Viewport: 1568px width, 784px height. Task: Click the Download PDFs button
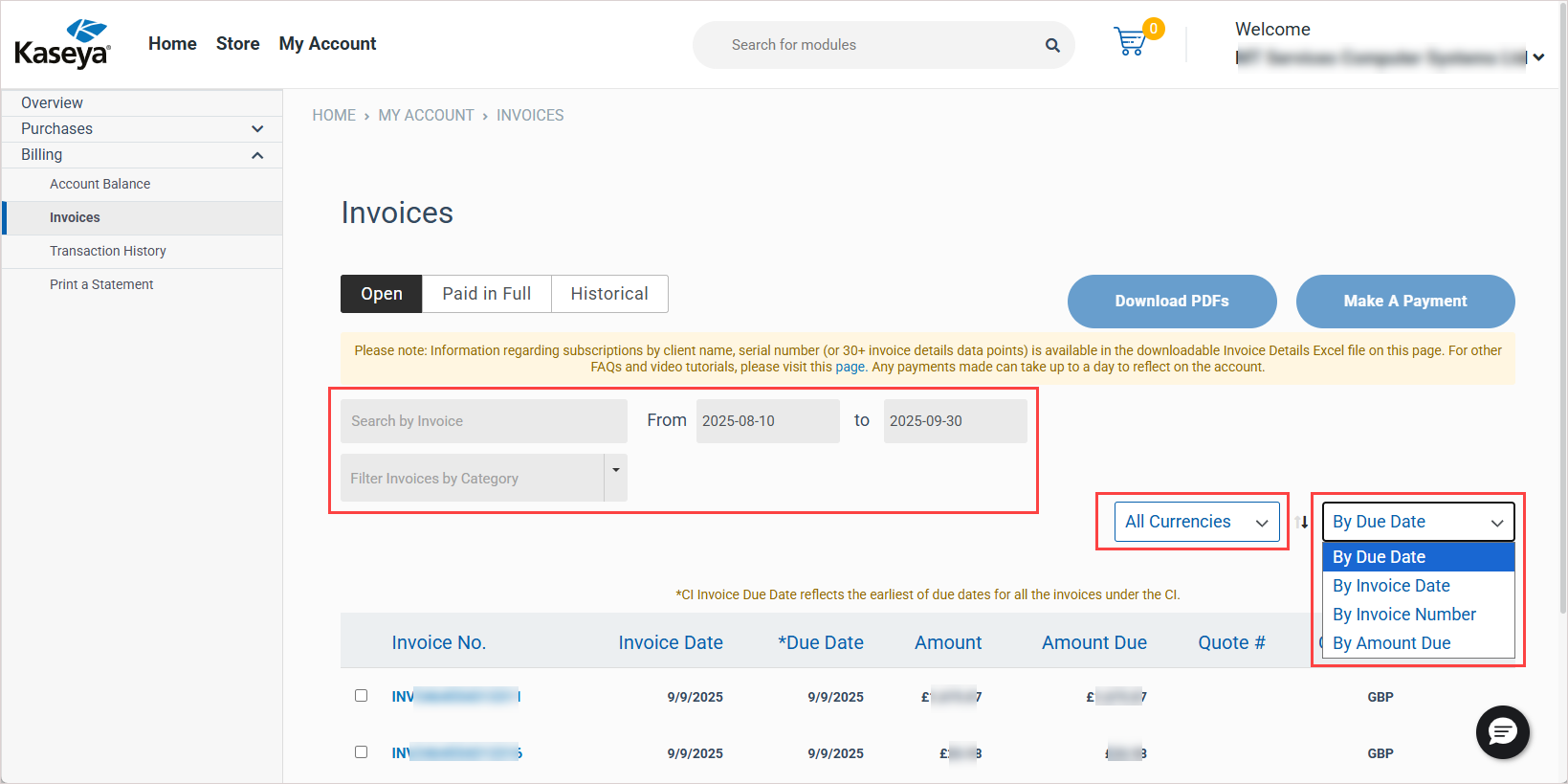coord(1171,302)
